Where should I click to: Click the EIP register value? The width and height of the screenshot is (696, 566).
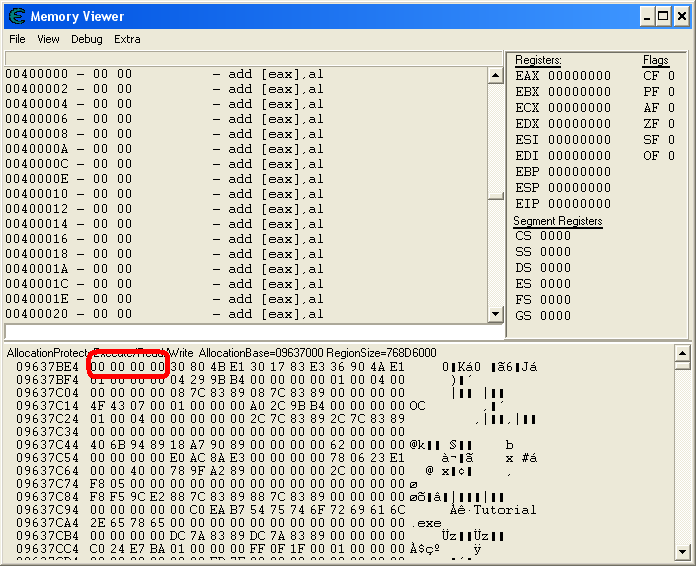(x=579, y=204)
